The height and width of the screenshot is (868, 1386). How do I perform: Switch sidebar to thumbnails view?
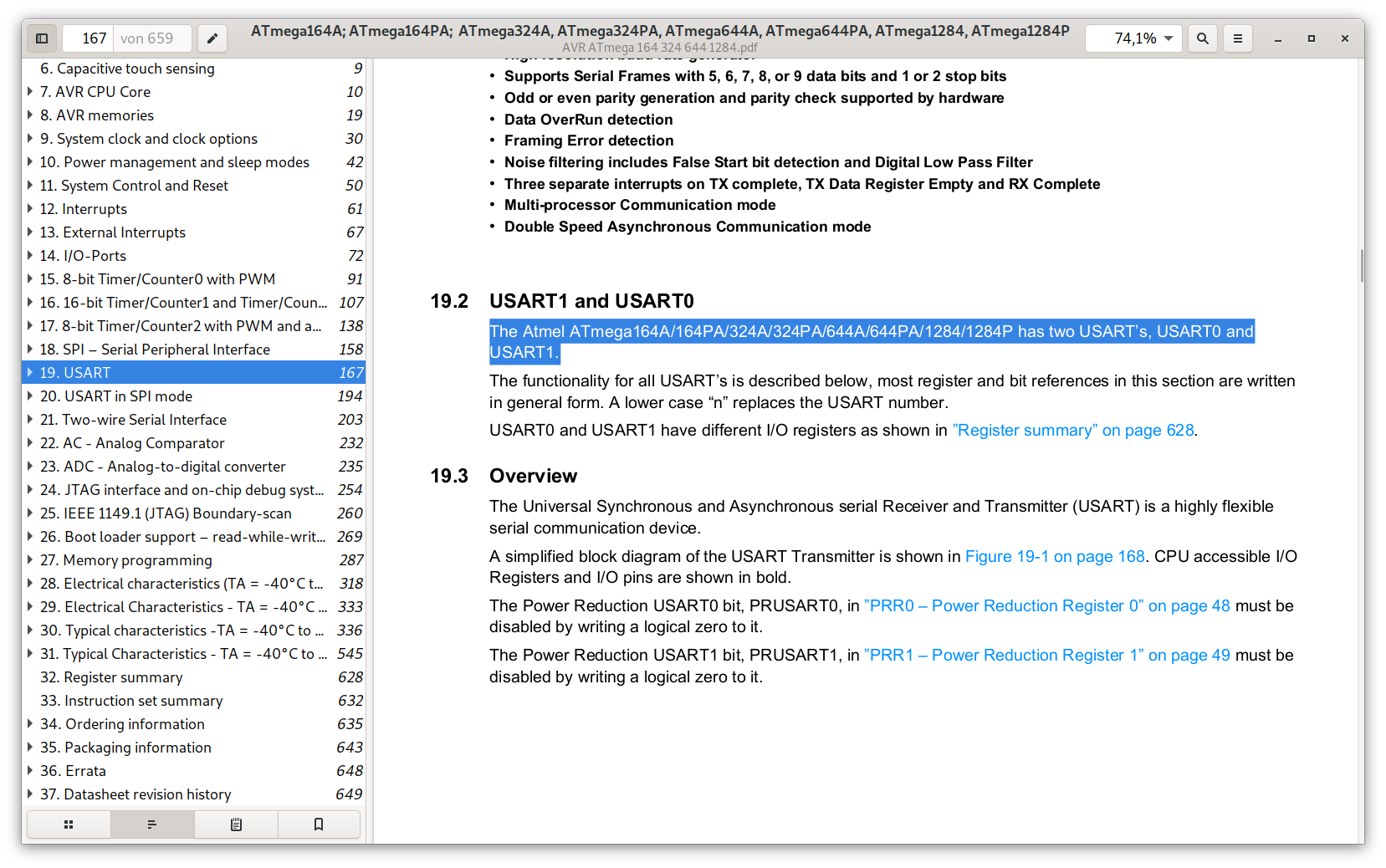pyautogui.click(x=69, y=825)
